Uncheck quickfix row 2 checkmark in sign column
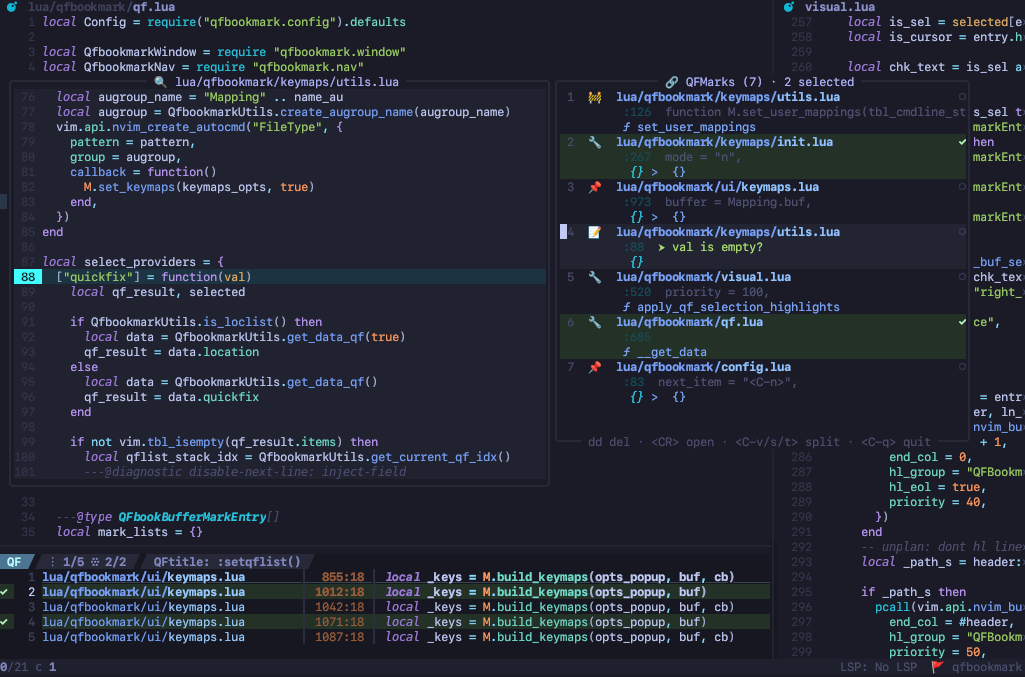The width and height of the screenshot is (1025, 677). (x=5, y=592)
